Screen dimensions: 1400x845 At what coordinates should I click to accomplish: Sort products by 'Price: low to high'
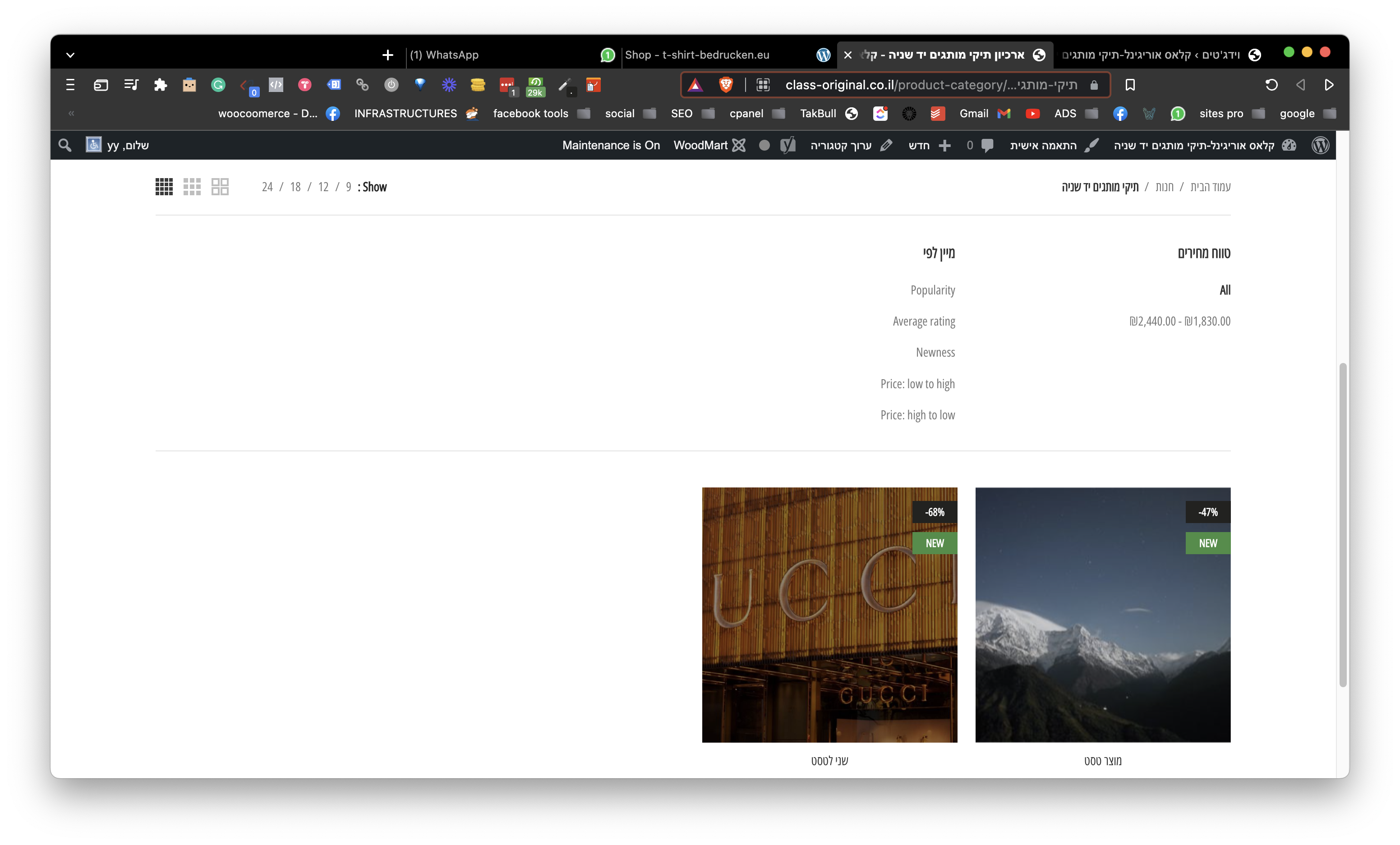click(917, 384)
